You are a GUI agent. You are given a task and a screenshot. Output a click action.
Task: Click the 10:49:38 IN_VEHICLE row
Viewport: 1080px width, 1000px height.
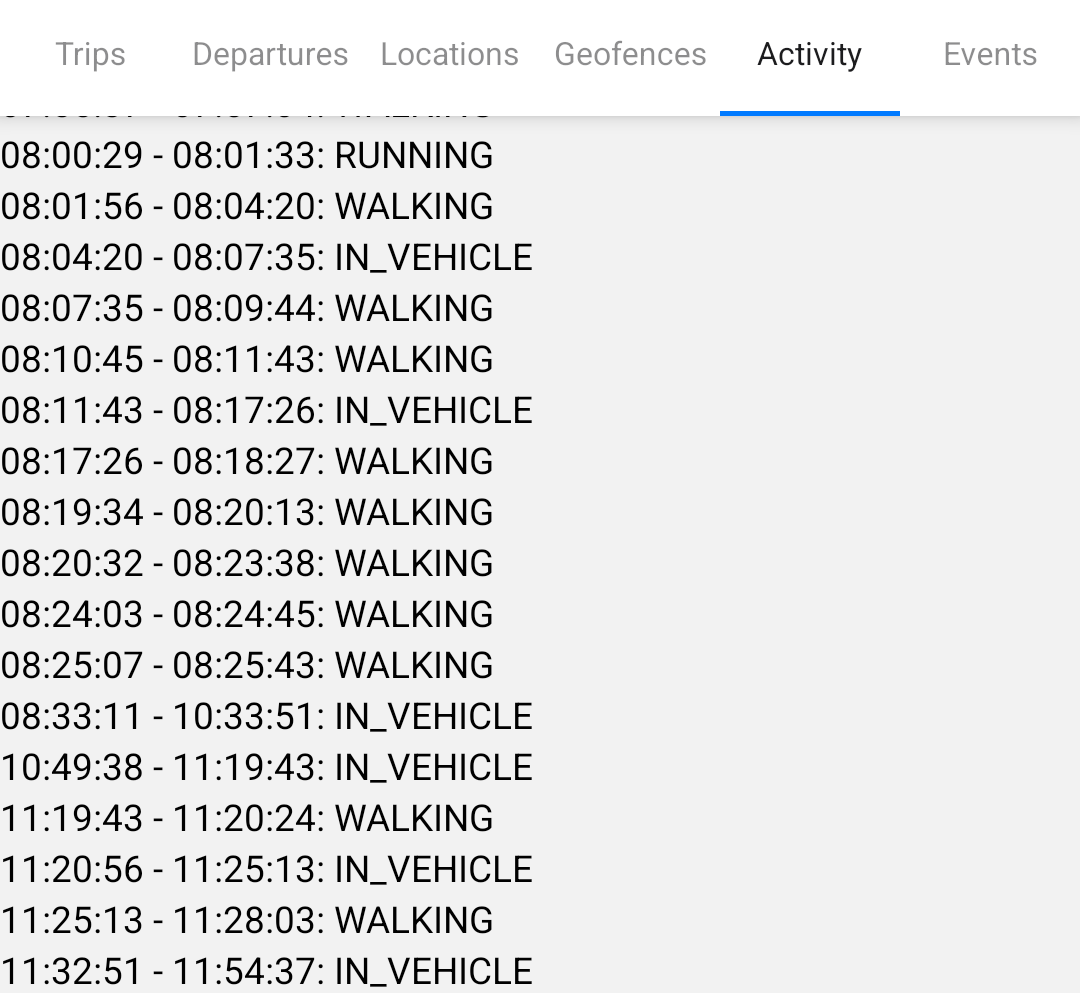point(266,767)
